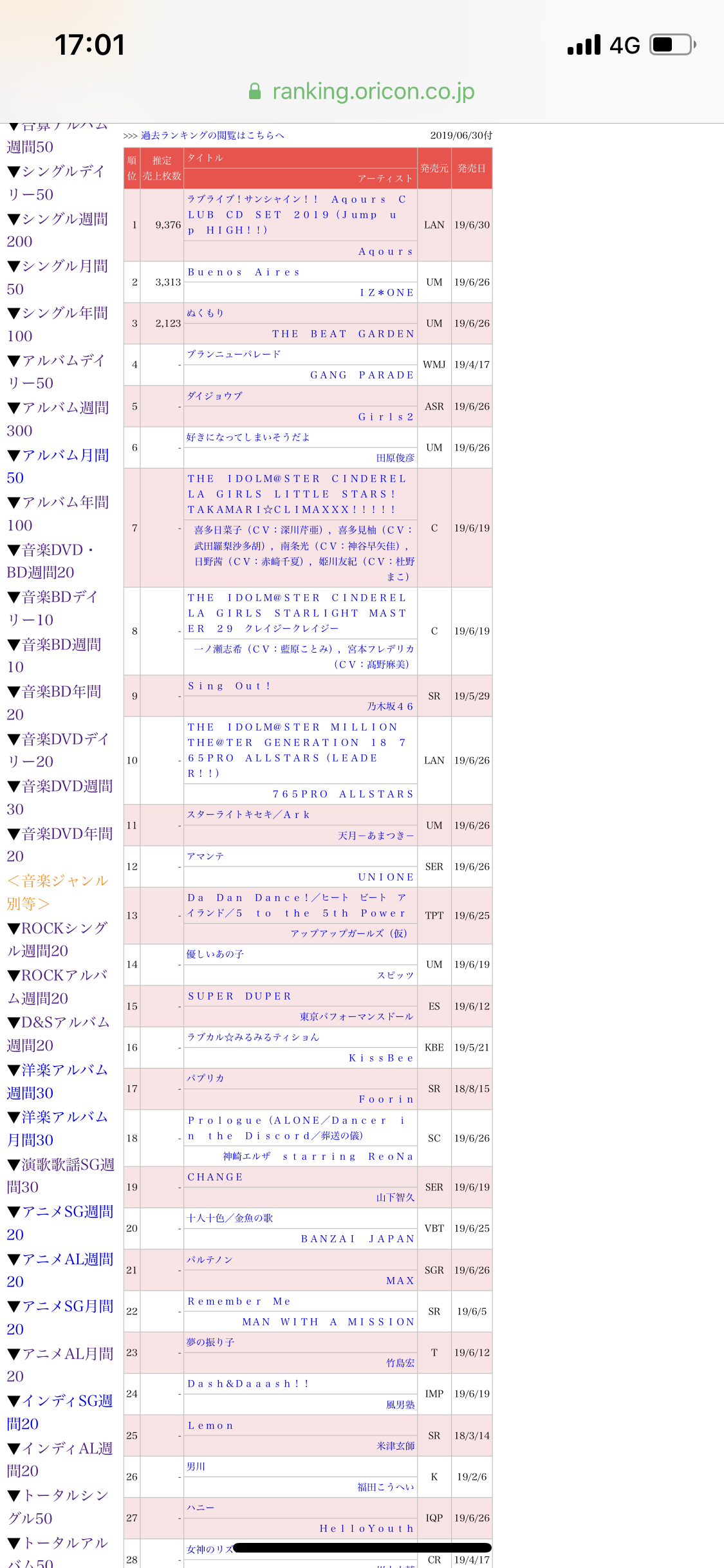The width and height of the screenshot is (724, 1568).
Task: Open アルバム年間100 sidebar link
Action: (58, 514)
